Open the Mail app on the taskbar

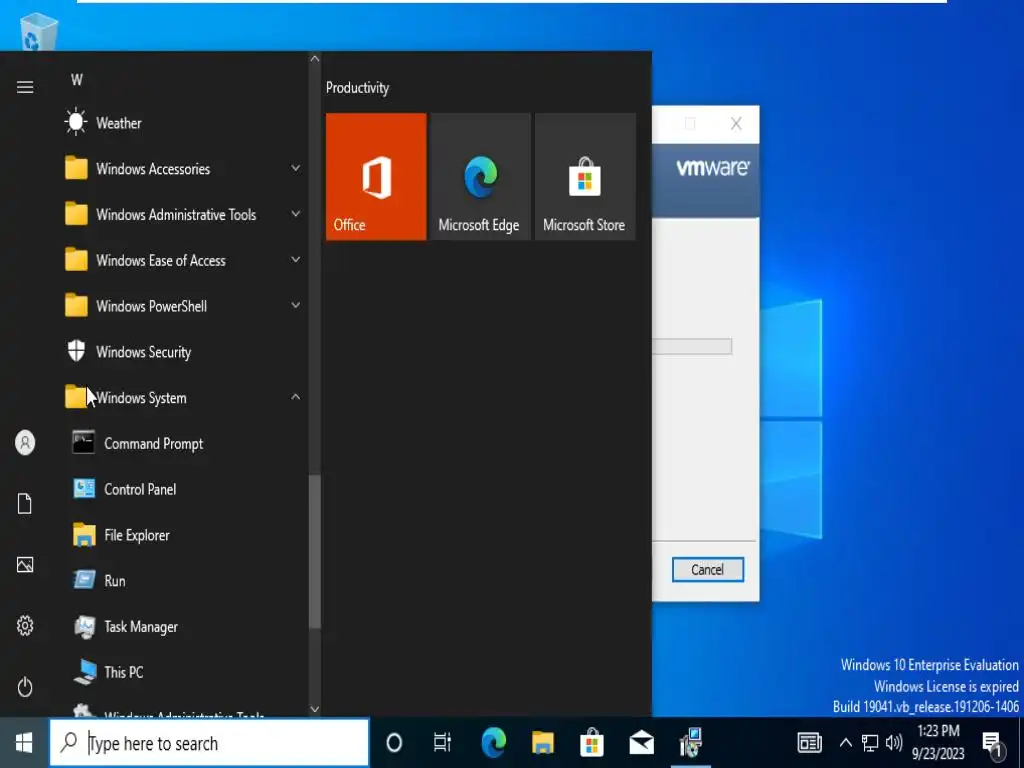click(x=641, y=743)
